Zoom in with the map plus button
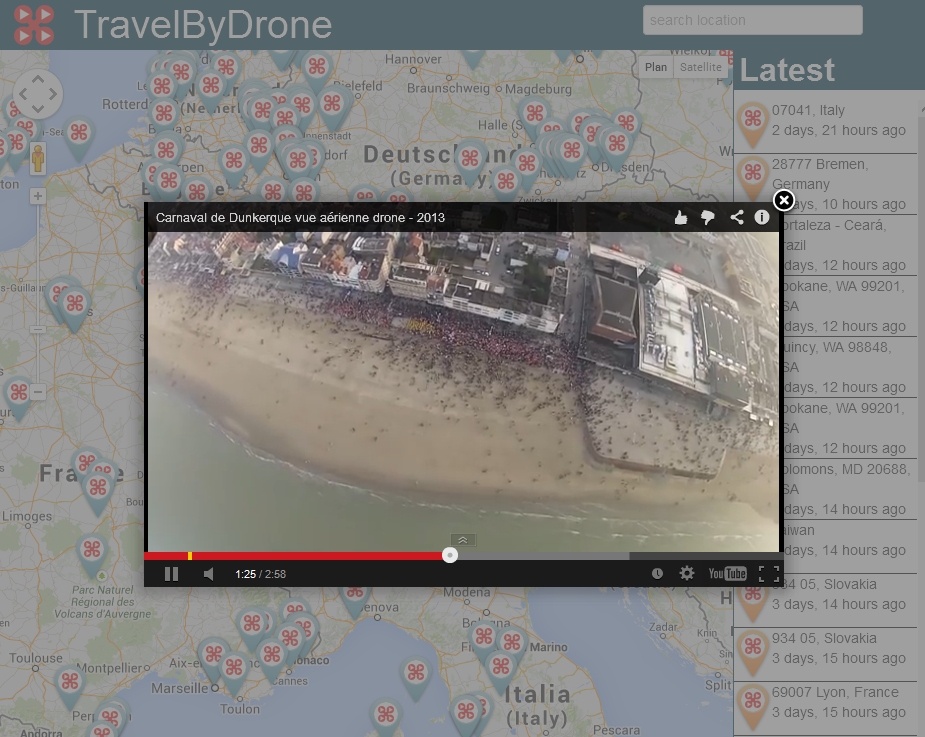925x737 pixels. tap(38, 196)
